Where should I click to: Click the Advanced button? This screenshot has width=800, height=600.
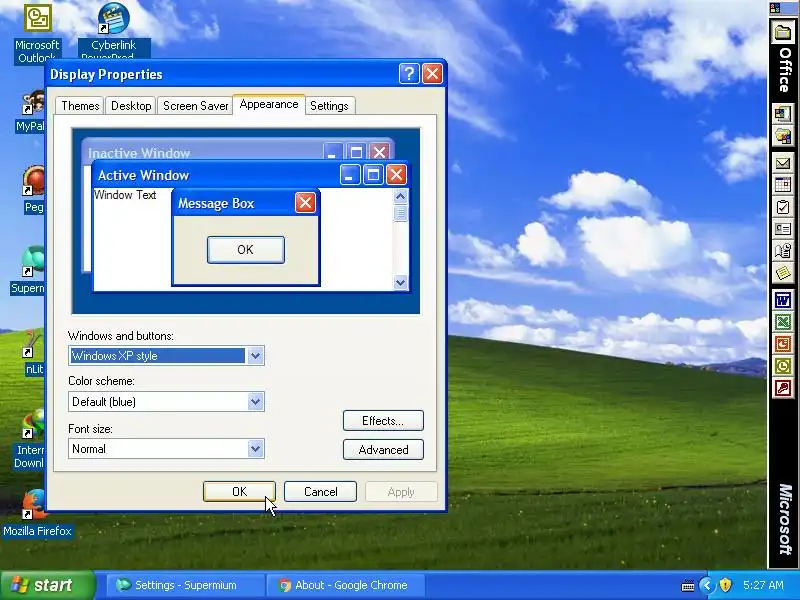click(383, 449)
